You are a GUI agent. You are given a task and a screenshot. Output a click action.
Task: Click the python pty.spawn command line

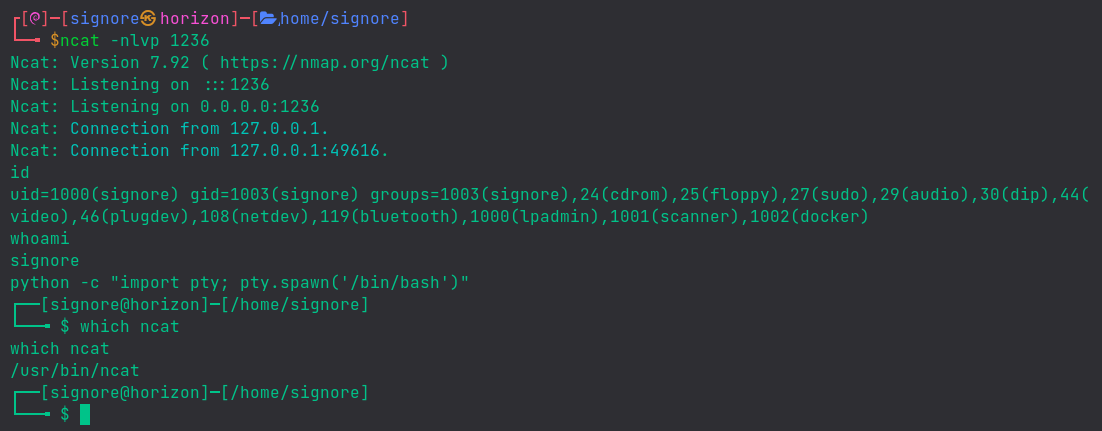coord(240,282)
